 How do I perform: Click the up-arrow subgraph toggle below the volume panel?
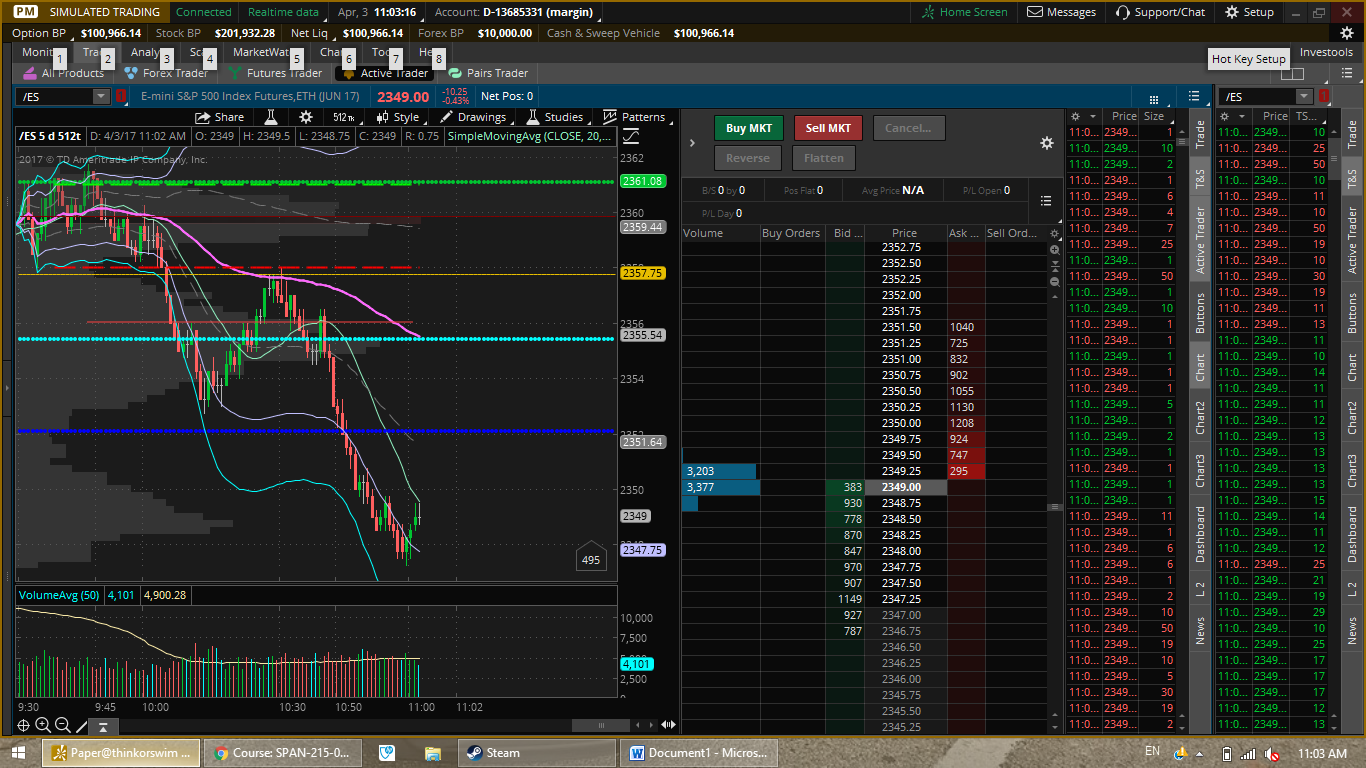click(104, 726)
